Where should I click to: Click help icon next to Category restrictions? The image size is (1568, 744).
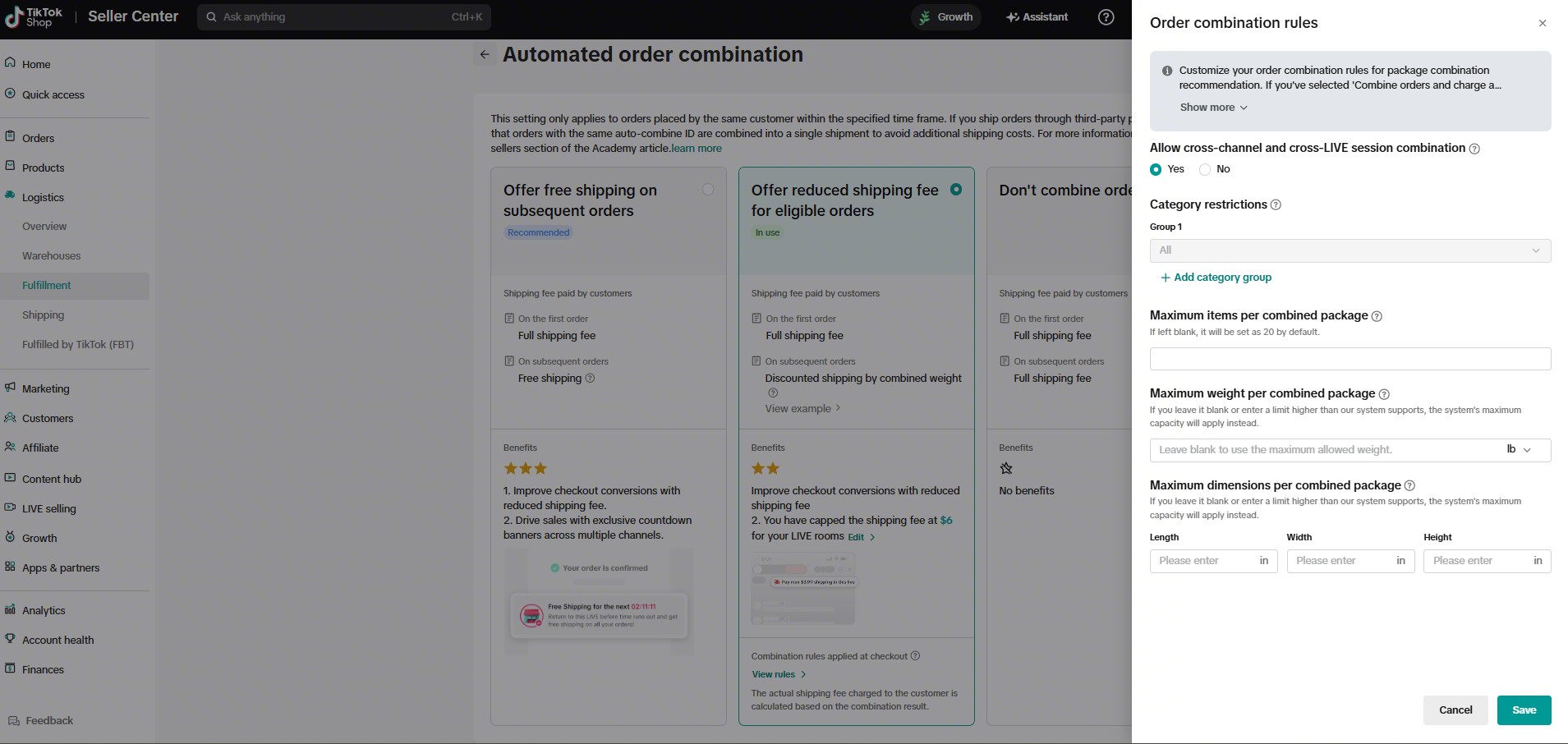click(x=1276, y=204)
